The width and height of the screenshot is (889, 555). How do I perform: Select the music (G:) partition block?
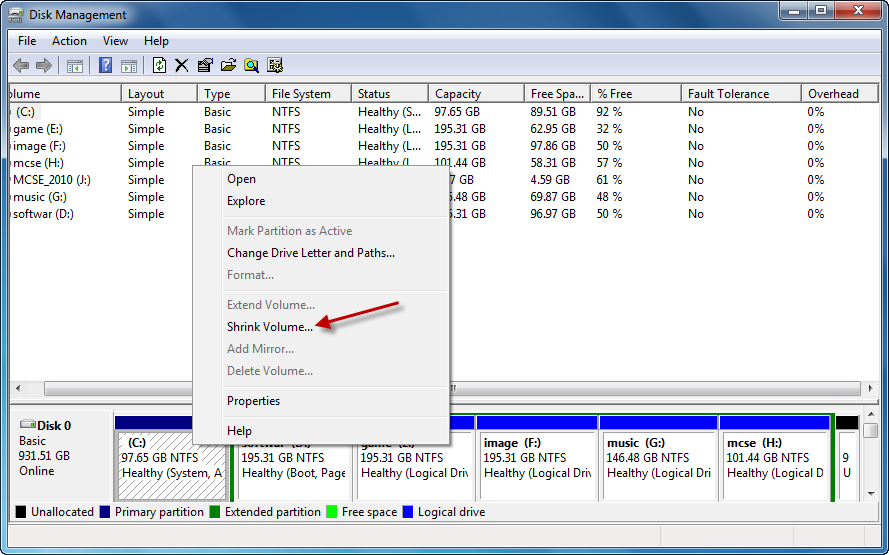658,458
